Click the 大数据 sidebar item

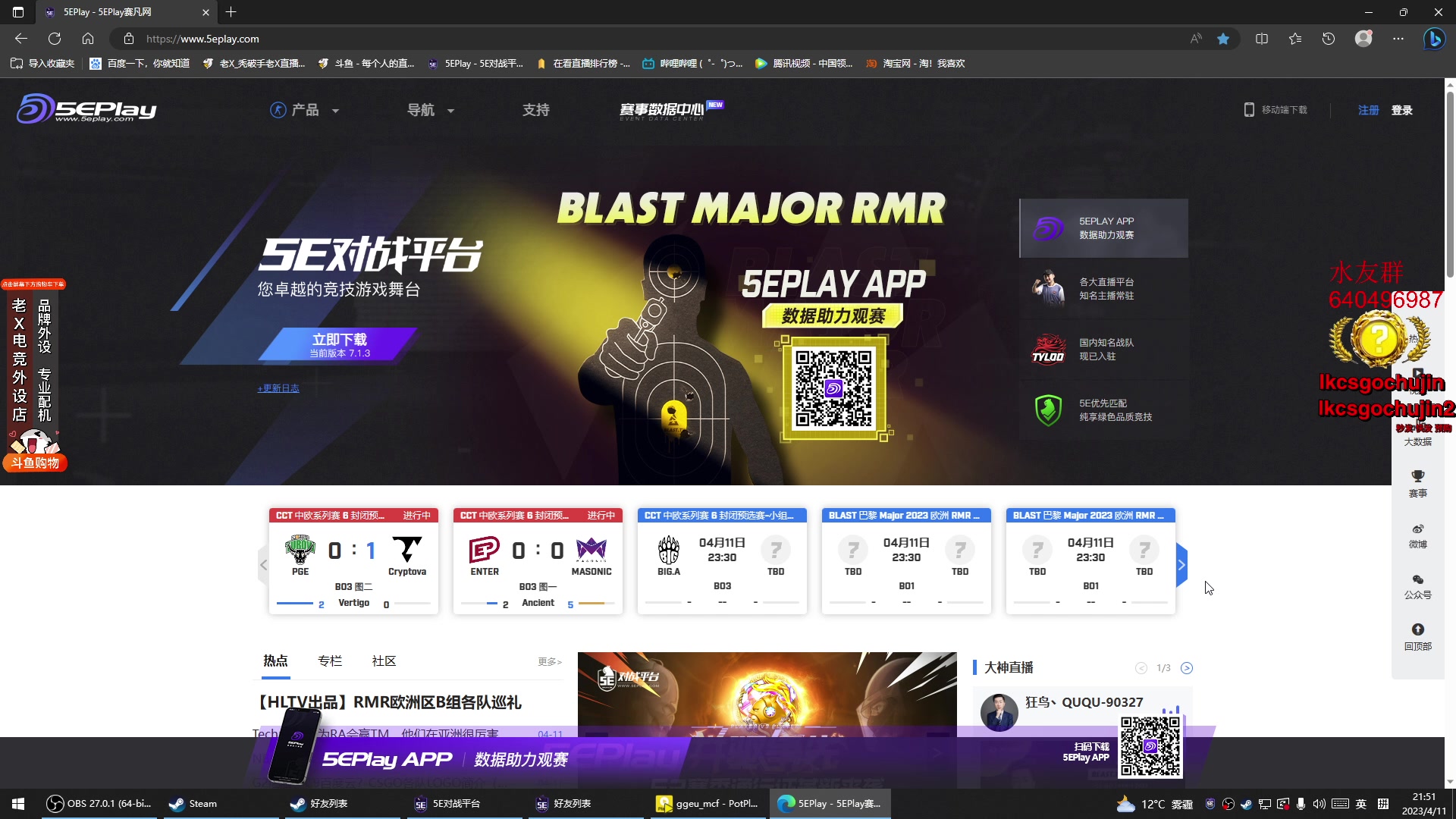tap(1417, 441)
